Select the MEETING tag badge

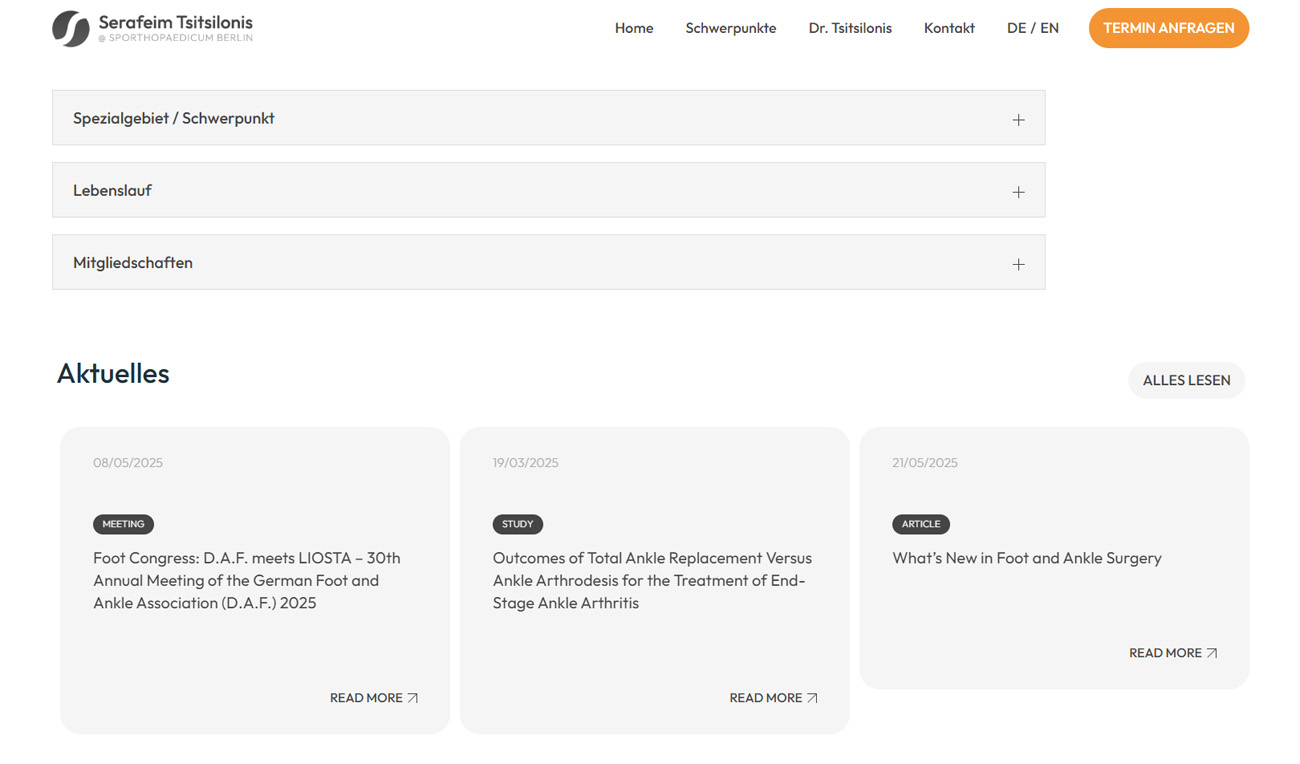pos(123,524)
